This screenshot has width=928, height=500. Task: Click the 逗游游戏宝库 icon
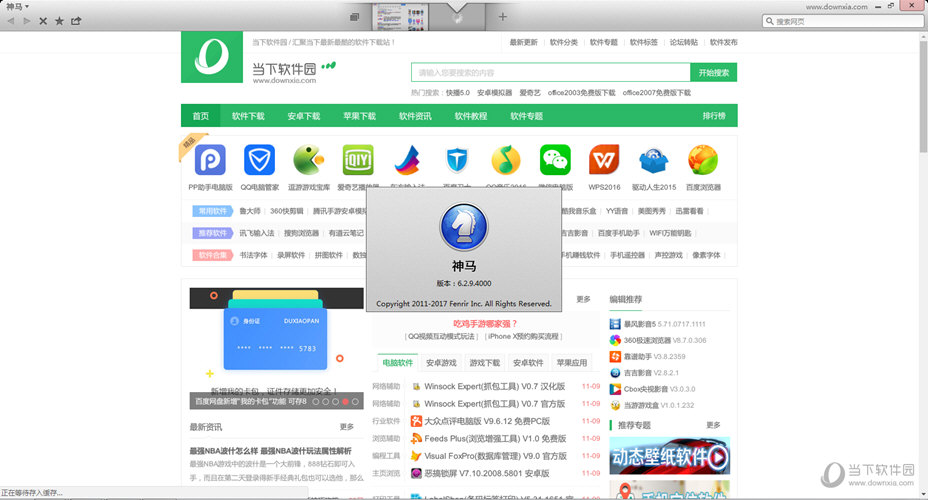(x=309, y=160)
